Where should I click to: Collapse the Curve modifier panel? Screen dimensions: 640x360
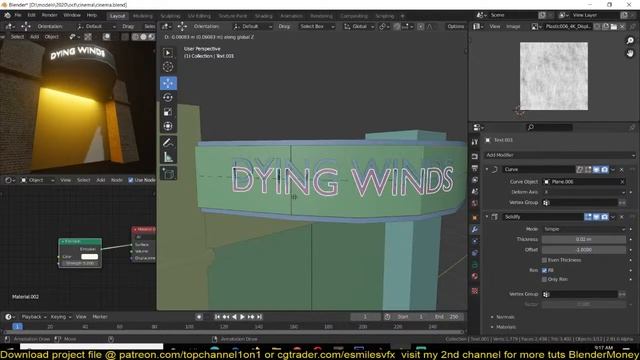pyautogui.click(x=487, y=169)
